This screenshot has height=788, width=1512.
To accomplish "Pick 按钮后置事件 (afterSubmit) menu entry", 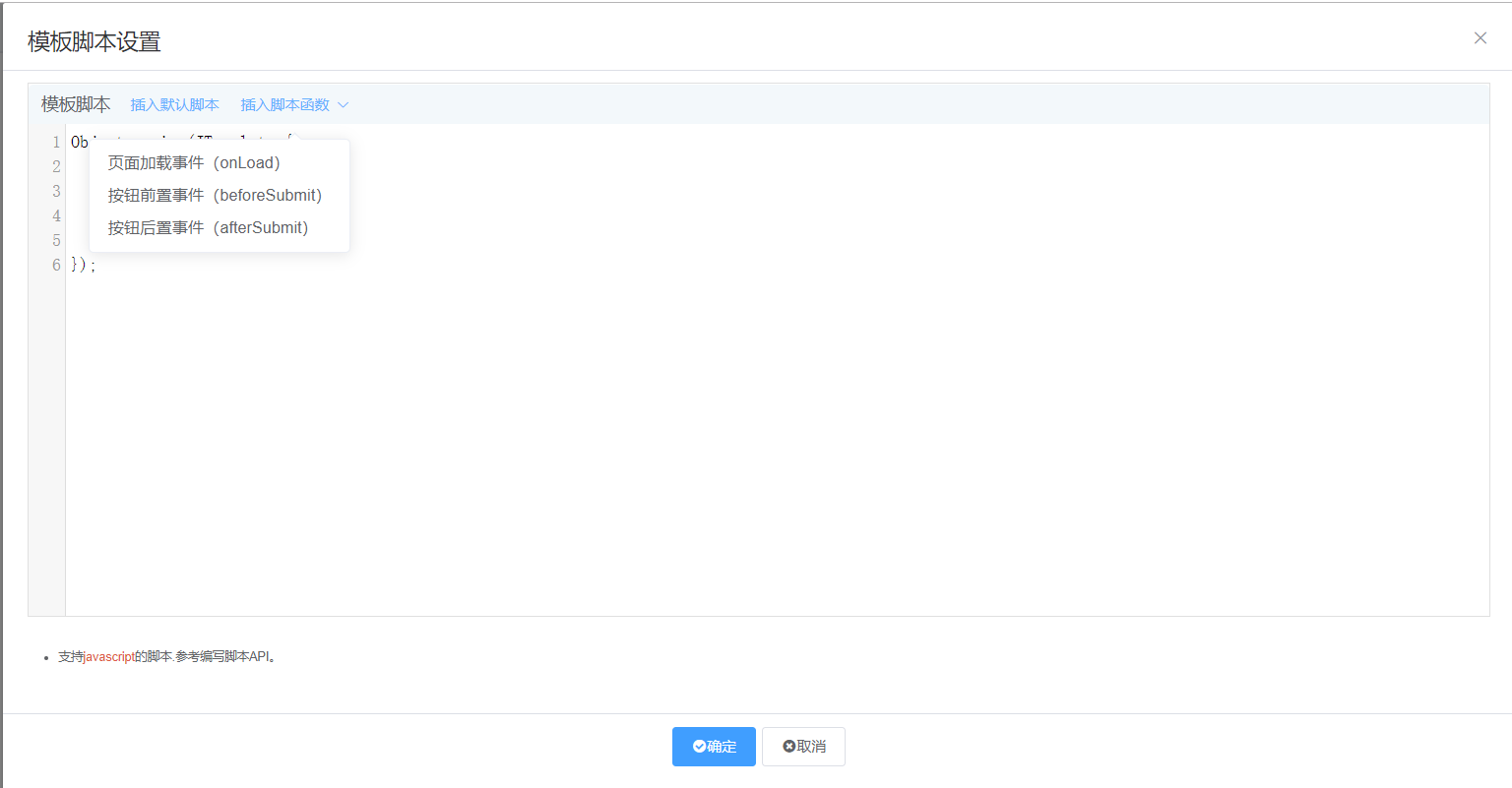I will (x=208, y=228).
